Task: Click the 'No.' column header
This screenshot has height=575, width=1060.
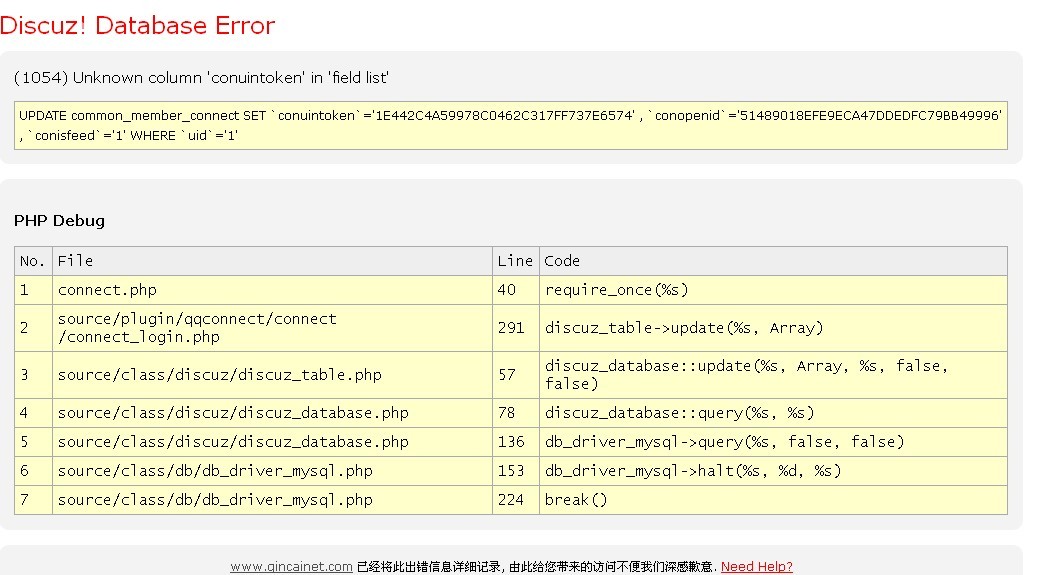Action: pyautogui.click(x=33, y=261)
